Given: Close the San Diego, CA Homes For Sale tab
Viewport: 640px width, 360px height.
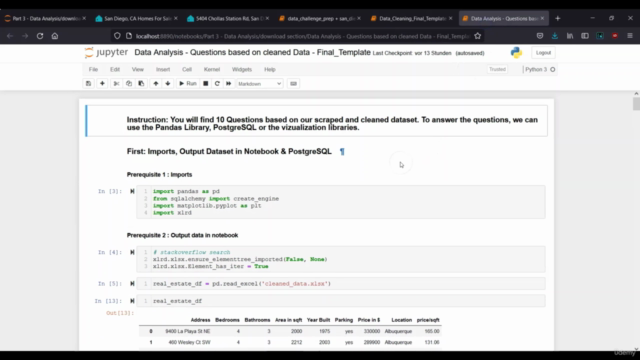Looking at the screenshot, I should coord(176,18).
